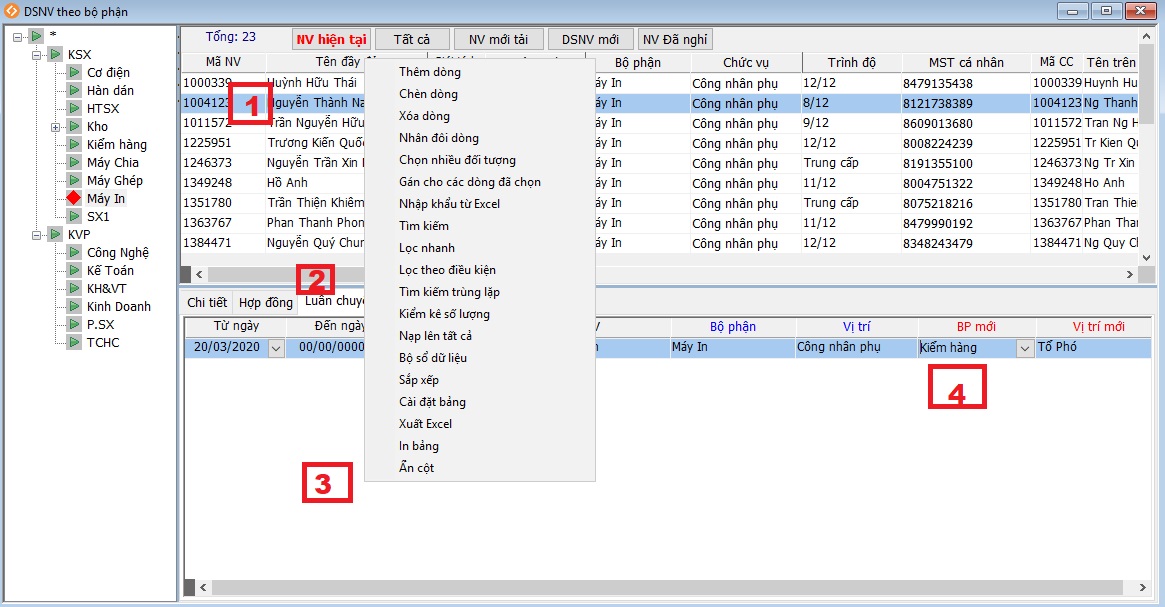1165x607 pixels.
Task: Click the Tổ Phó cell under Vị trí mới
Action: 1094,347
